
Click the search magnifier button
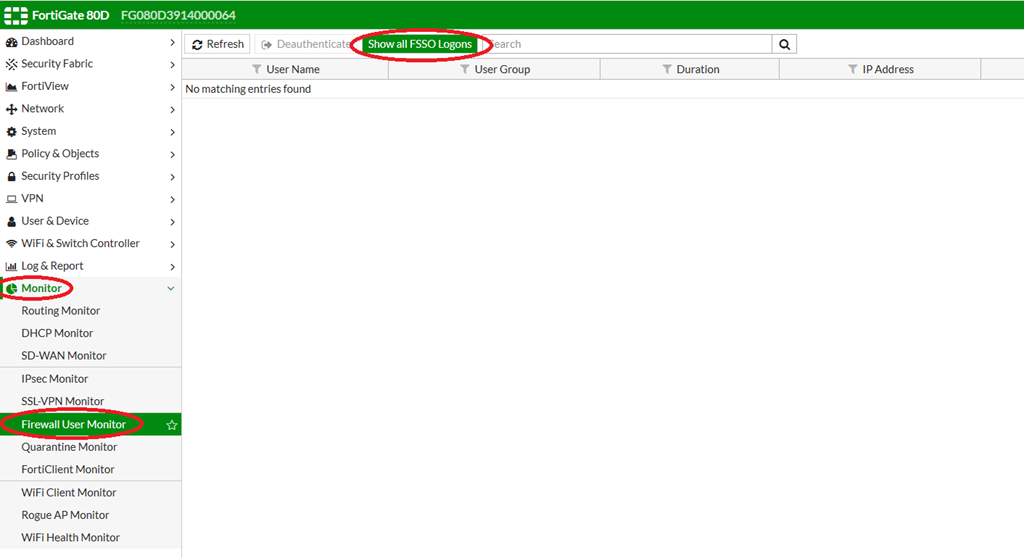784,44
